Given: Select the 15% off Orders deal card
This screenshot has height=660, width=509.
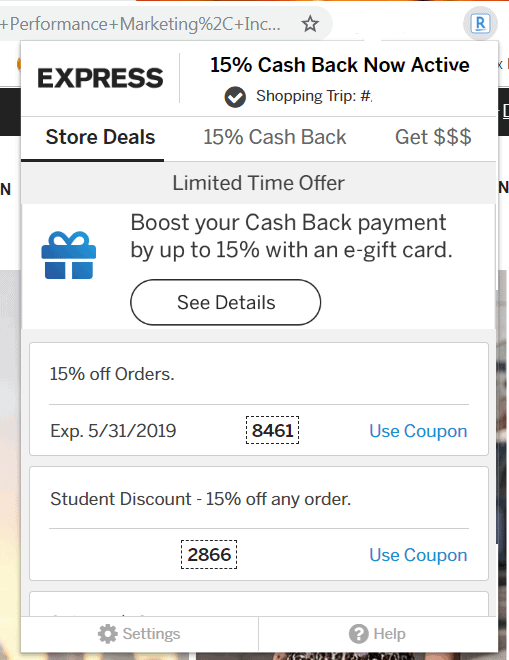Looking at the screenshot, I should (259, 399).
